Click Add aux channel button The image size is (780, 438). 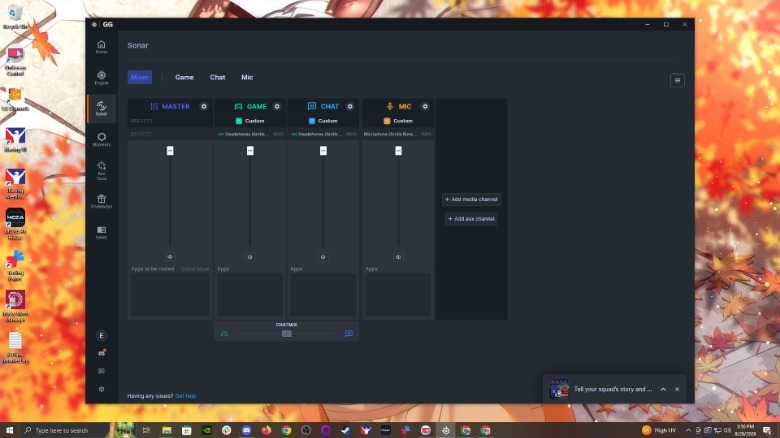471,219
